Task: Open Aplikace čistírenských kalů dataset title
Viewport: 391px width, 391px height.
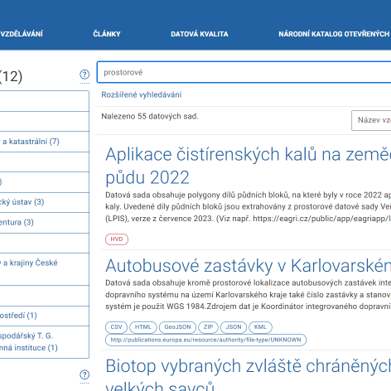Action: [248, 166]
